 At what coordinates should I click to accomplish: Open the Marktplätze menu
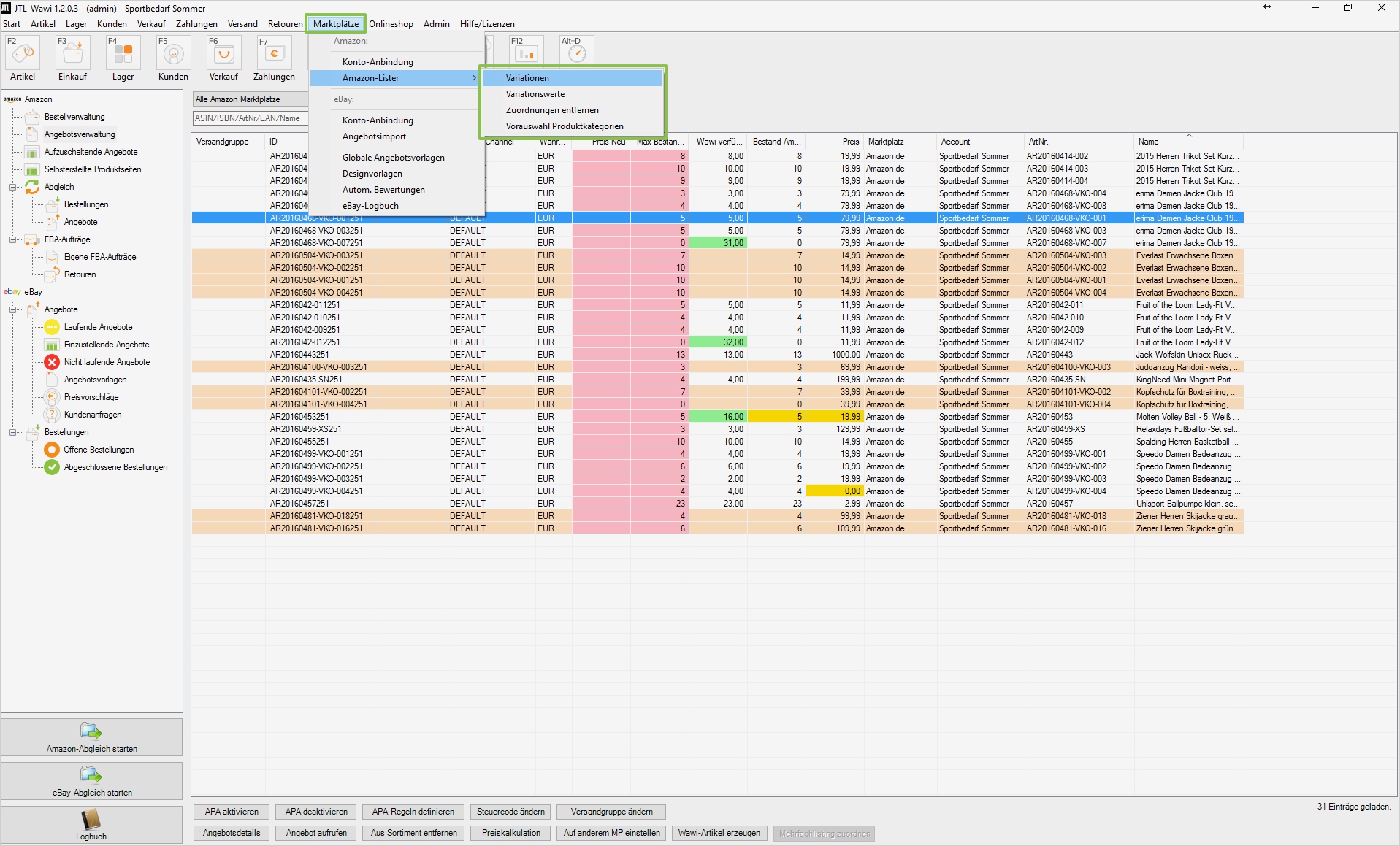coord(336,24)
